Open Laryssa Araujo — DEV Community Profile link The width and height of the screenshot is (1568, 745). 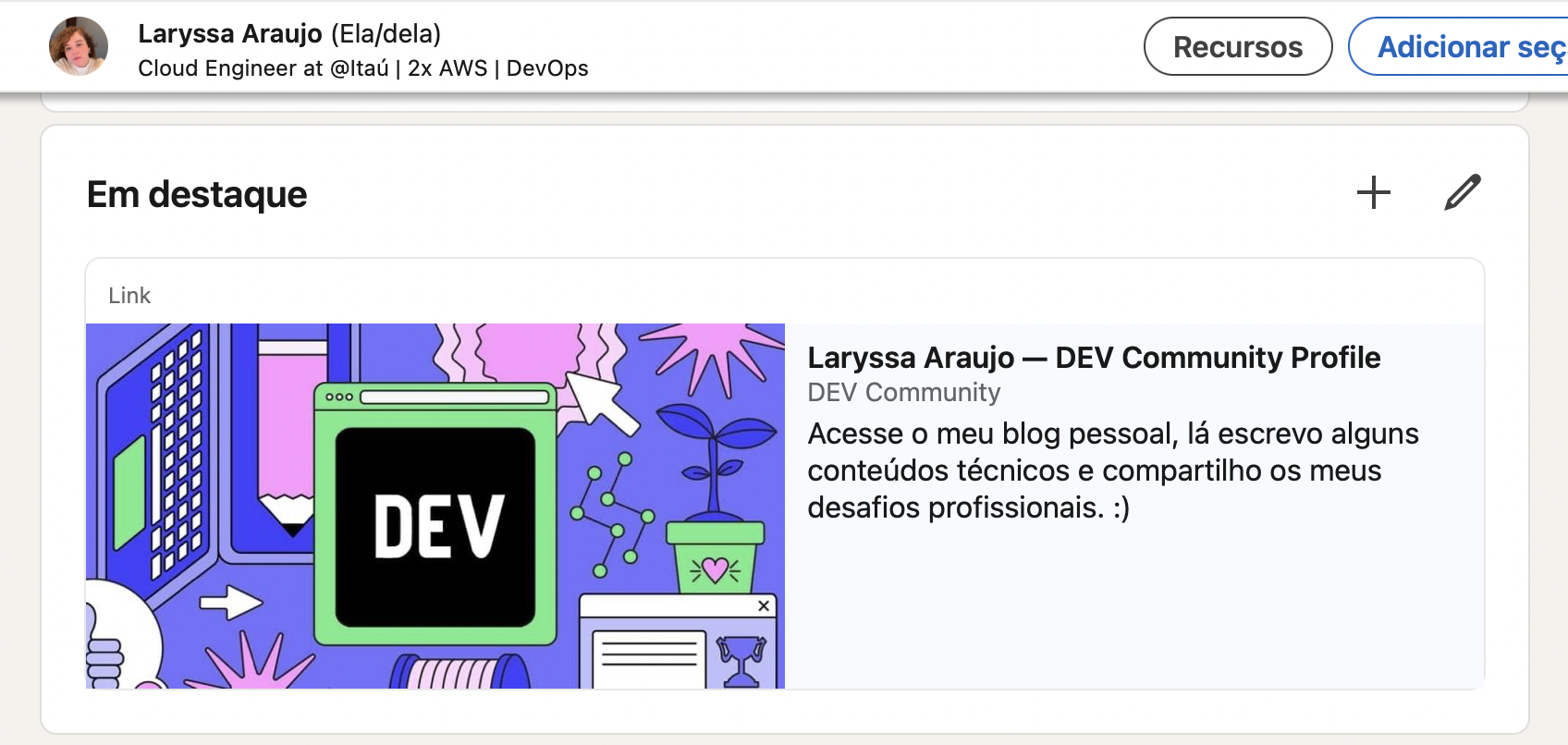point(1094,358)
